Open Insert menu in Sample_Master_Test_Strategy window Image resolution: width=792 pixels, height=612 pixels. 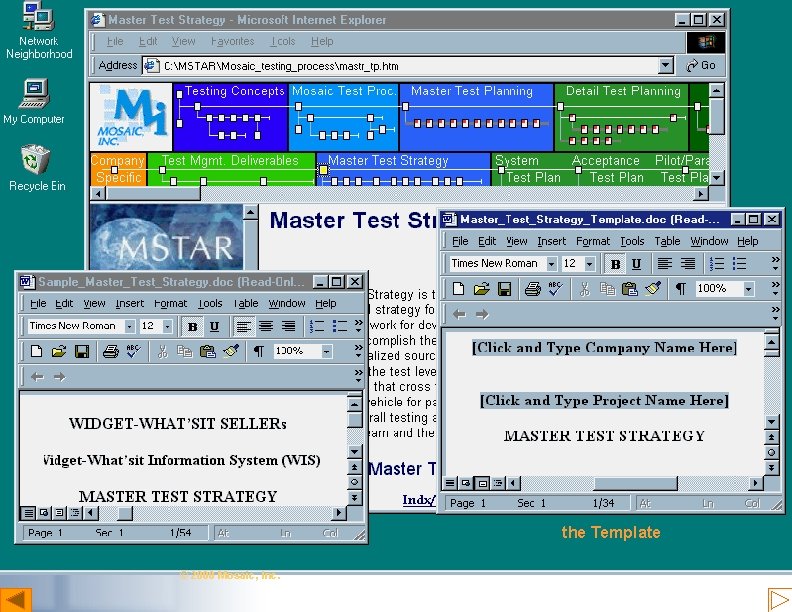[130, 303]
